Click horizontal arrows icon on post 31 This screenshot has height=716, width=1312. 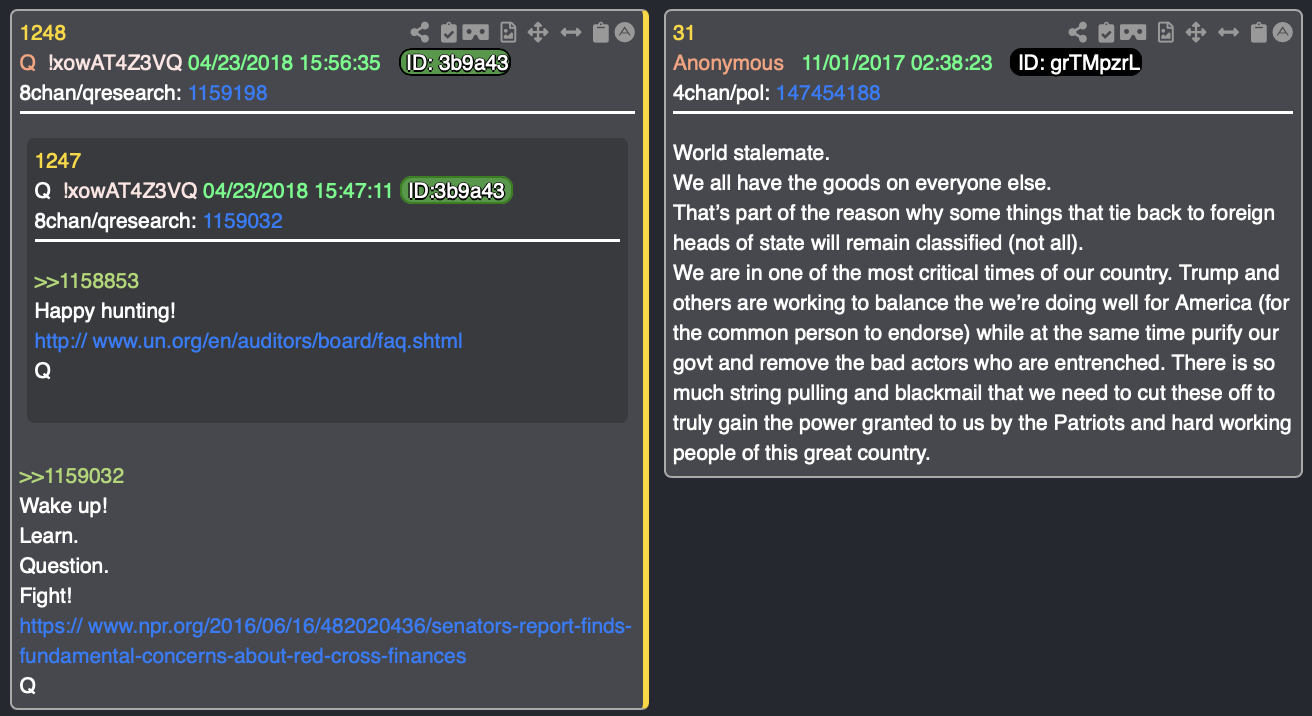[x=1230, y=32]
